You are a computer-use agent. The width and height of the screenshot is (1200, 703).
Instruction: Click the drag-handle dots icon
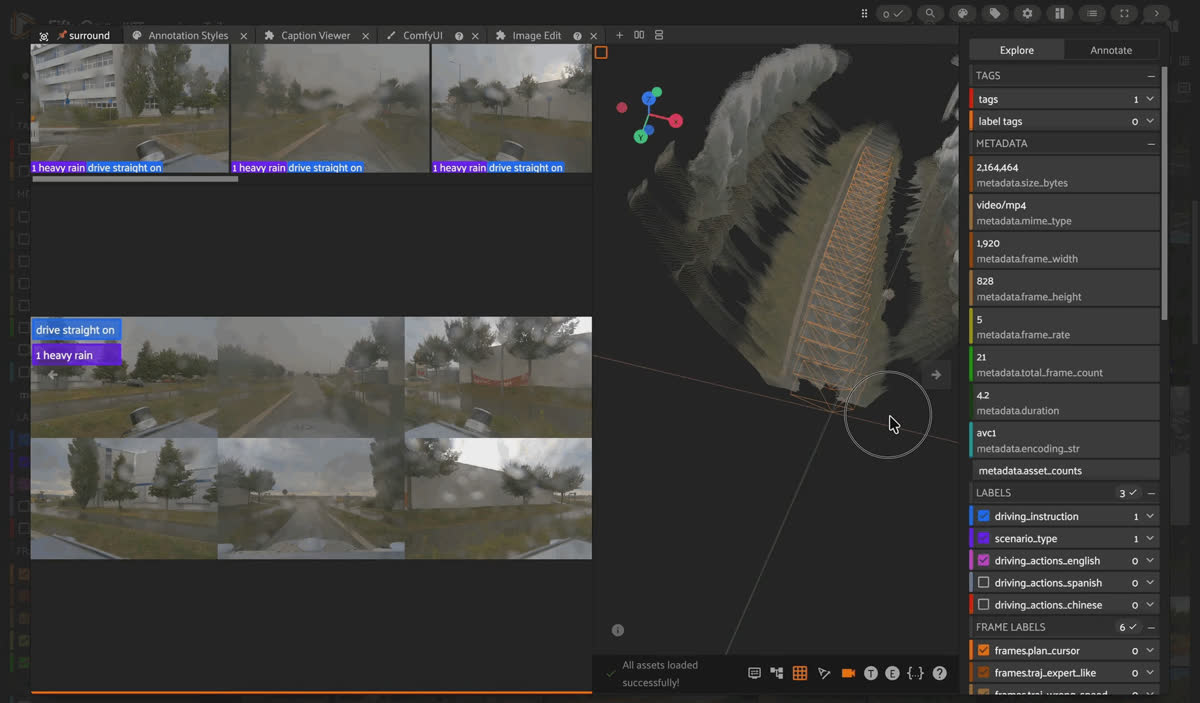(x=864, y=14)
